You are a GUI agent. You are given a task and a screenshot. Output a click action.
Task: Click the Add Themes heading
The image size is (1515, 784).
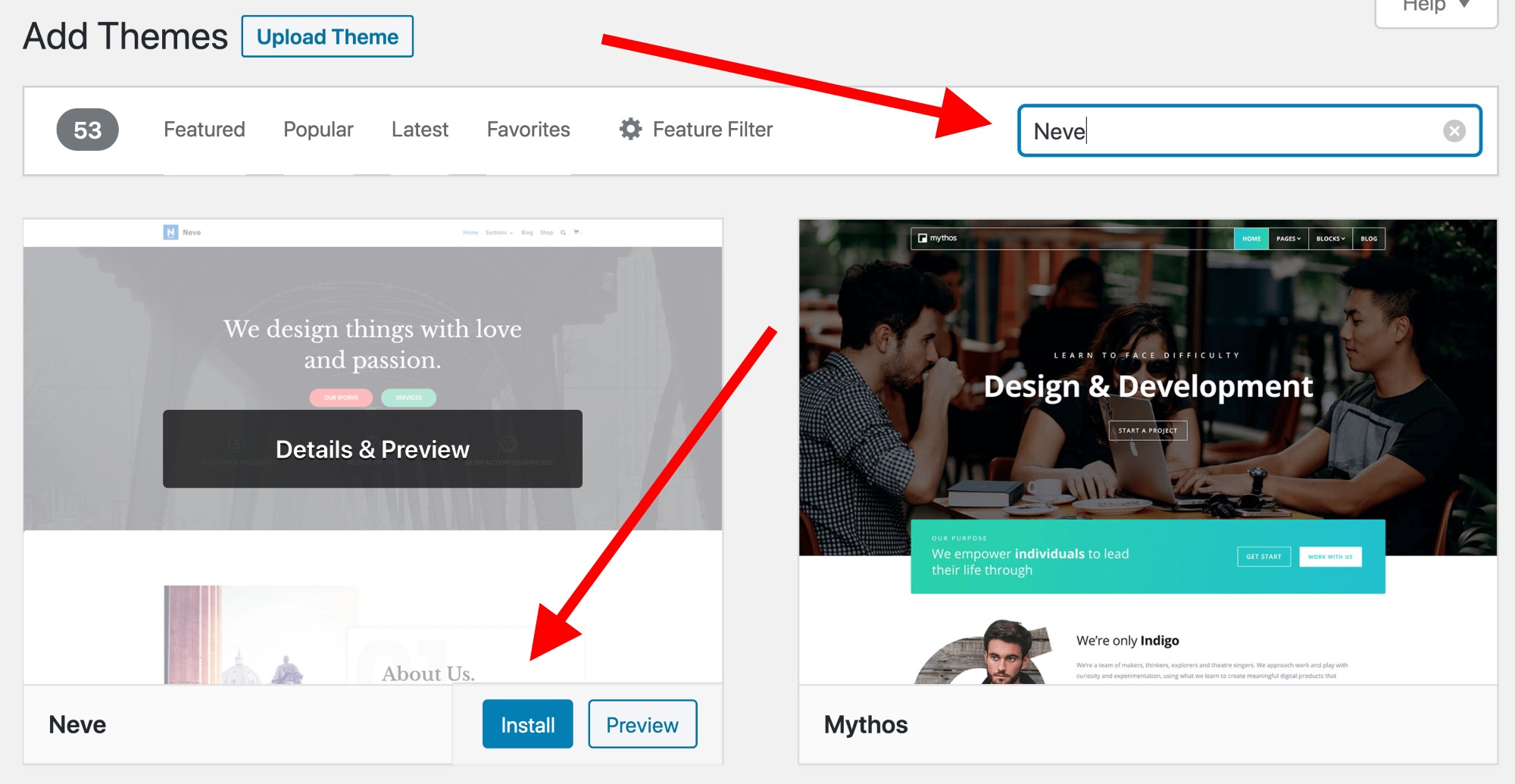(125, 36)
